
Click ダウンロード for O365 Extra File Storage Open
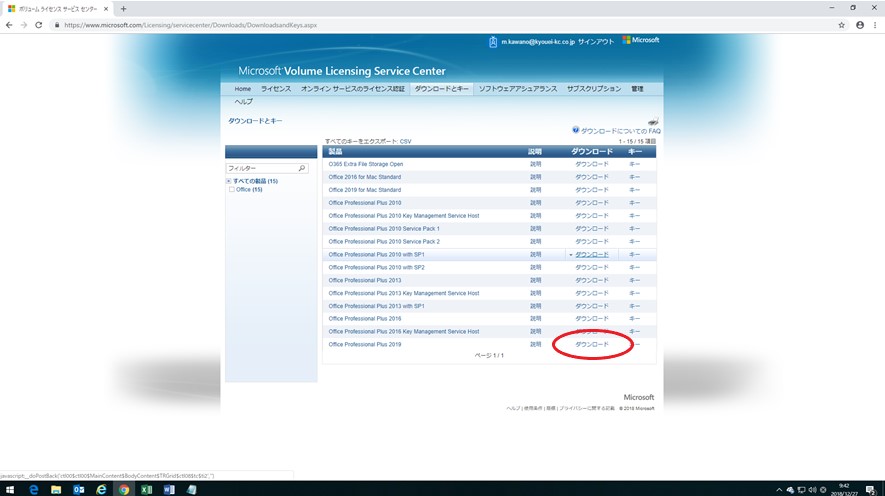pos(592,164)
